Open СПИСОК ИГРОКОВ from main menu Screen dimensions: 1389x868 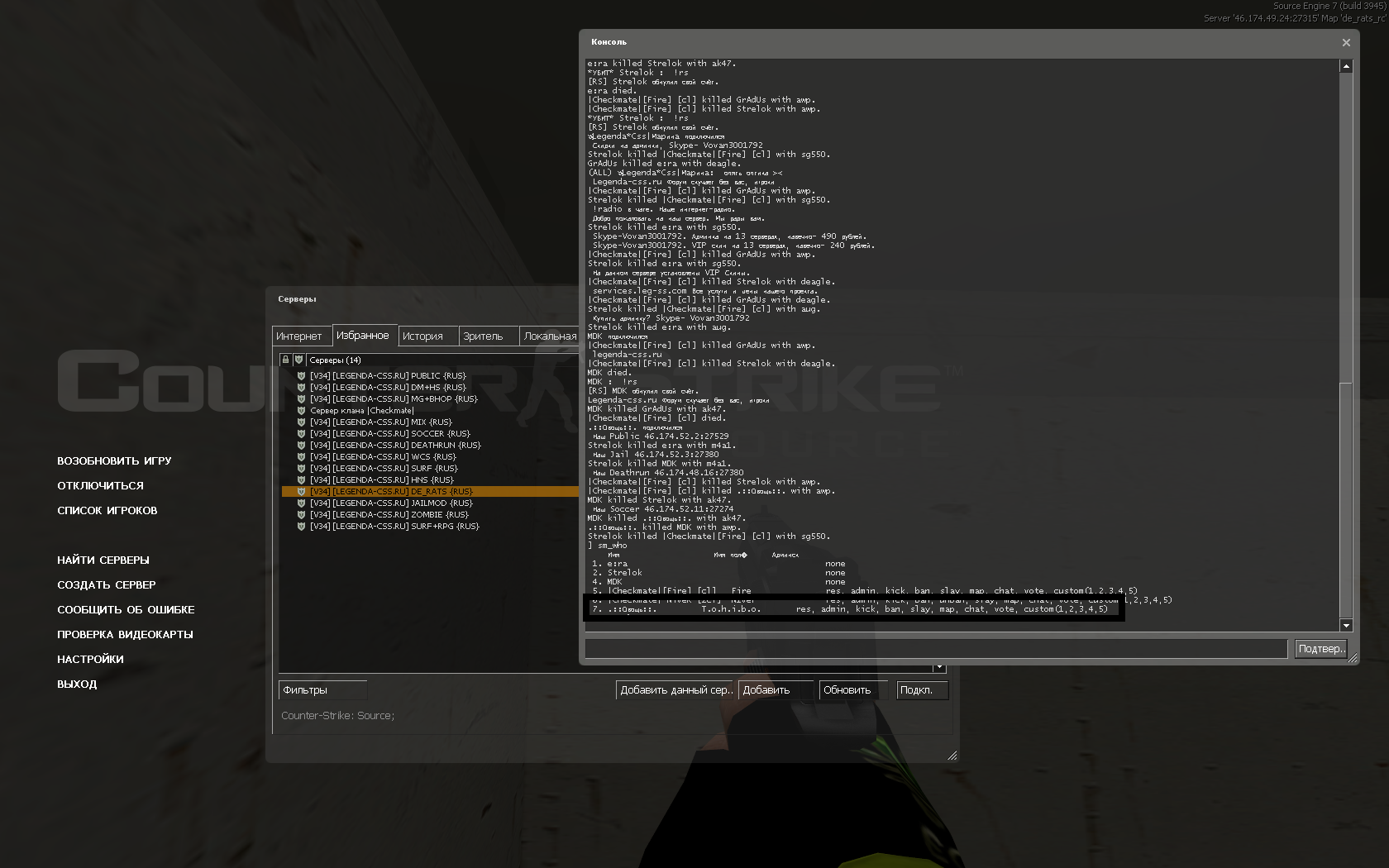tap(107, 511)
